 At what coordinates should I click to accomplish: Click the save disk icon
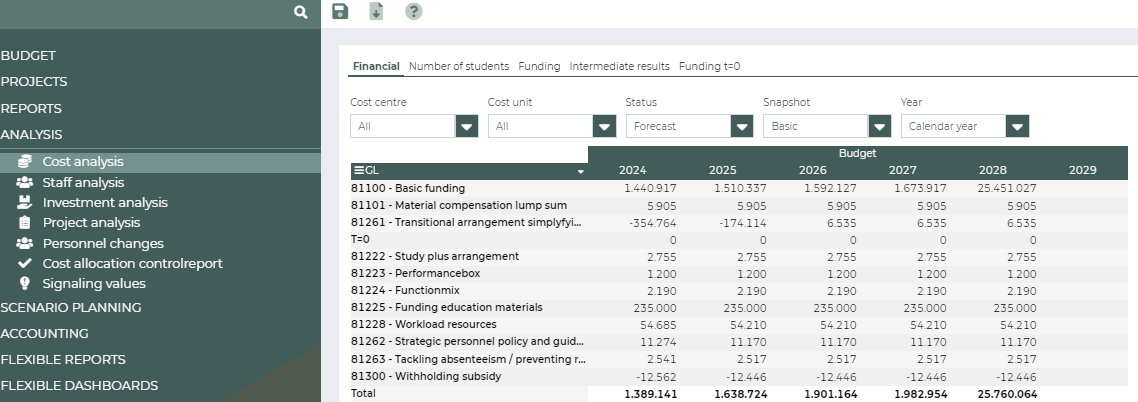coord(340,11)
